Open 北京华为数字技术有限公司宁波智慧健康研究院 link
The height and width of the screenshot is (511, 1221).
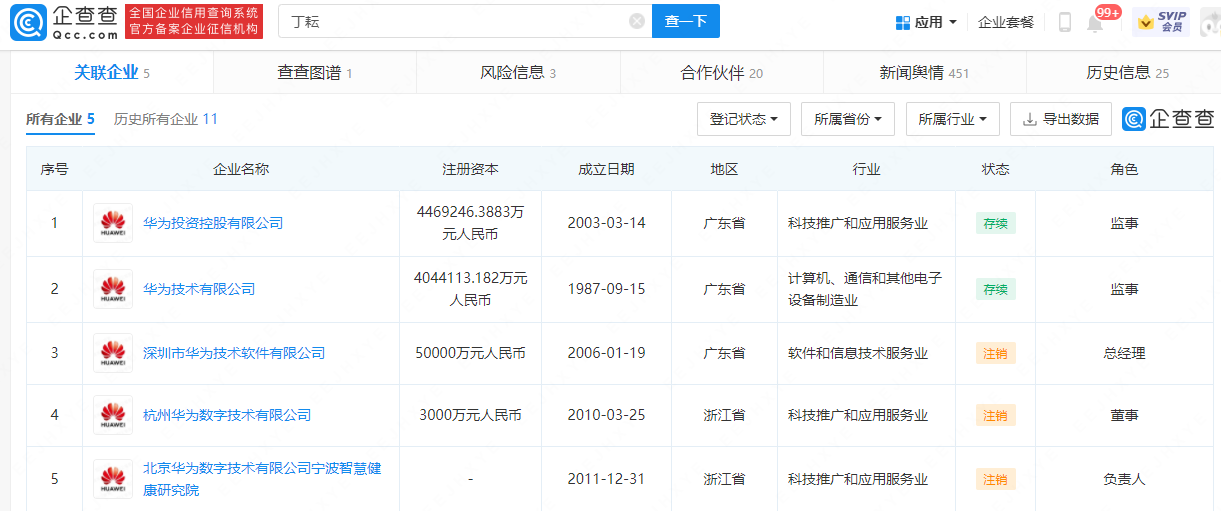pos(262,479)
